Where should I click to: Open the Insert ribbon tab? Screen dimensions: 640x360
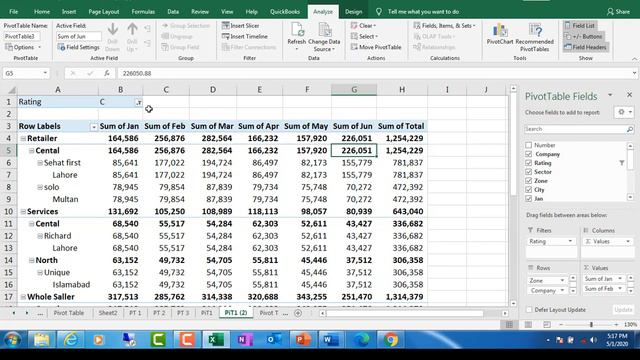pos(69,12)
